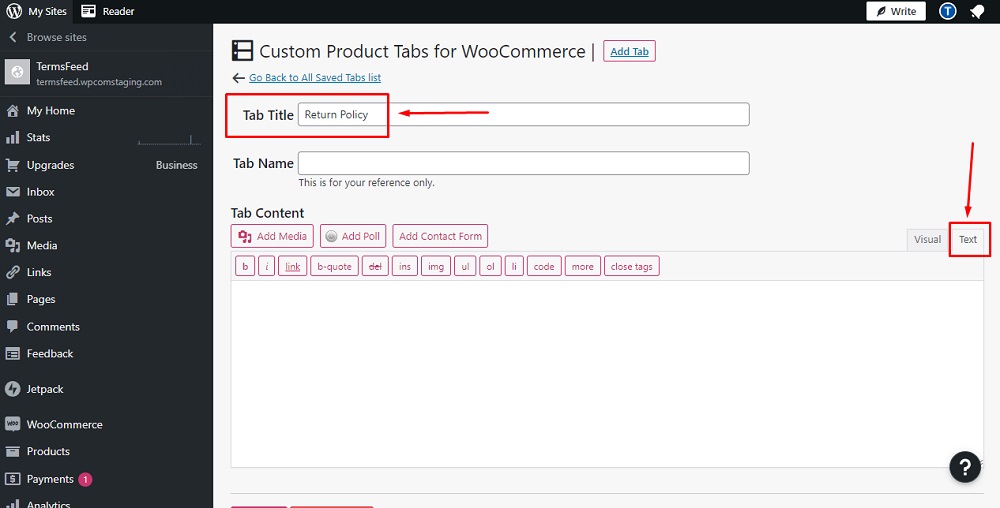Screen dimensions: 1000x508
Task: Click the Add Contact Form button
Action: pos(440,236)
